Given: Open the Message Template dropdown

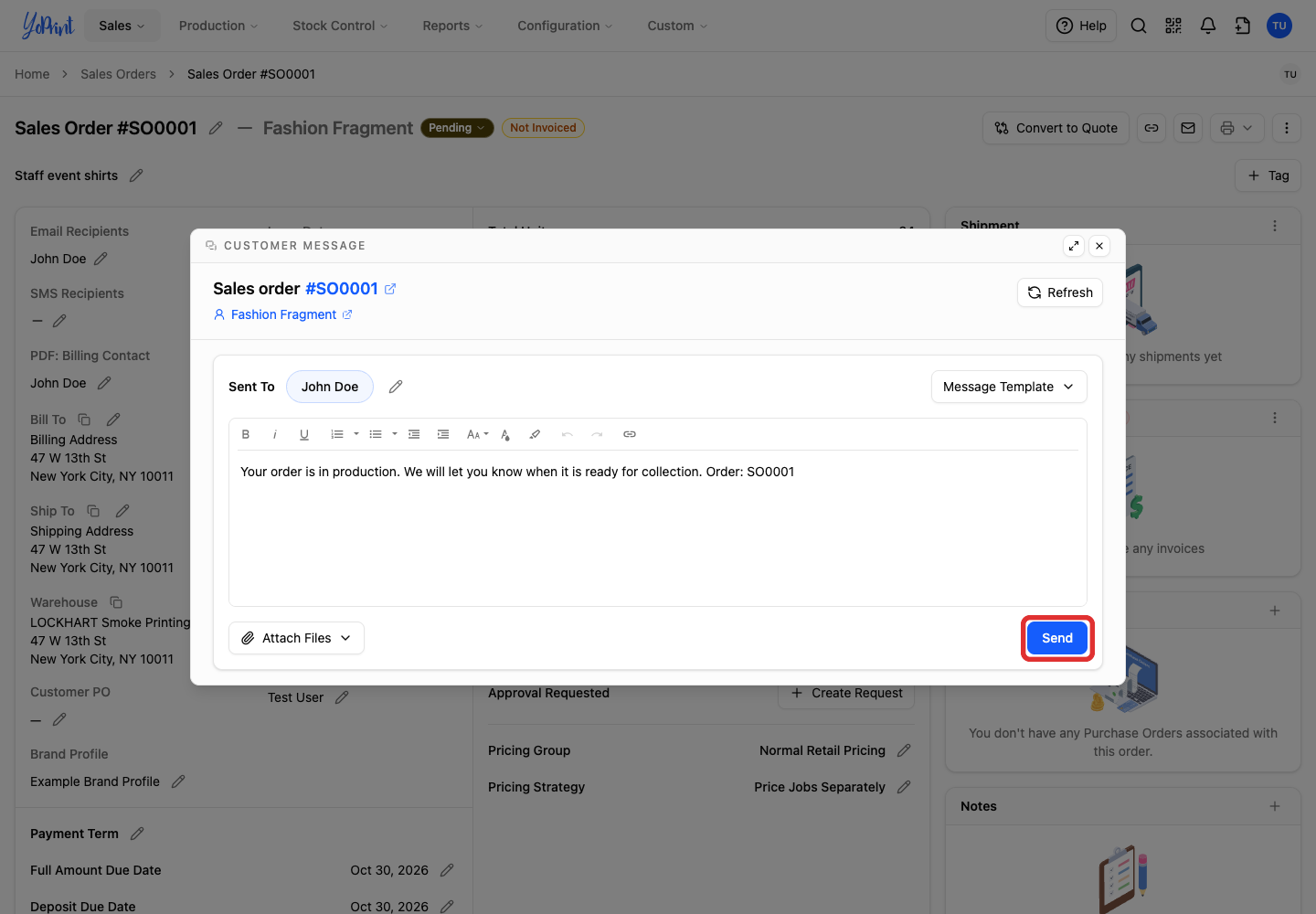Looking at the screenshot, I should point(1009,387).
